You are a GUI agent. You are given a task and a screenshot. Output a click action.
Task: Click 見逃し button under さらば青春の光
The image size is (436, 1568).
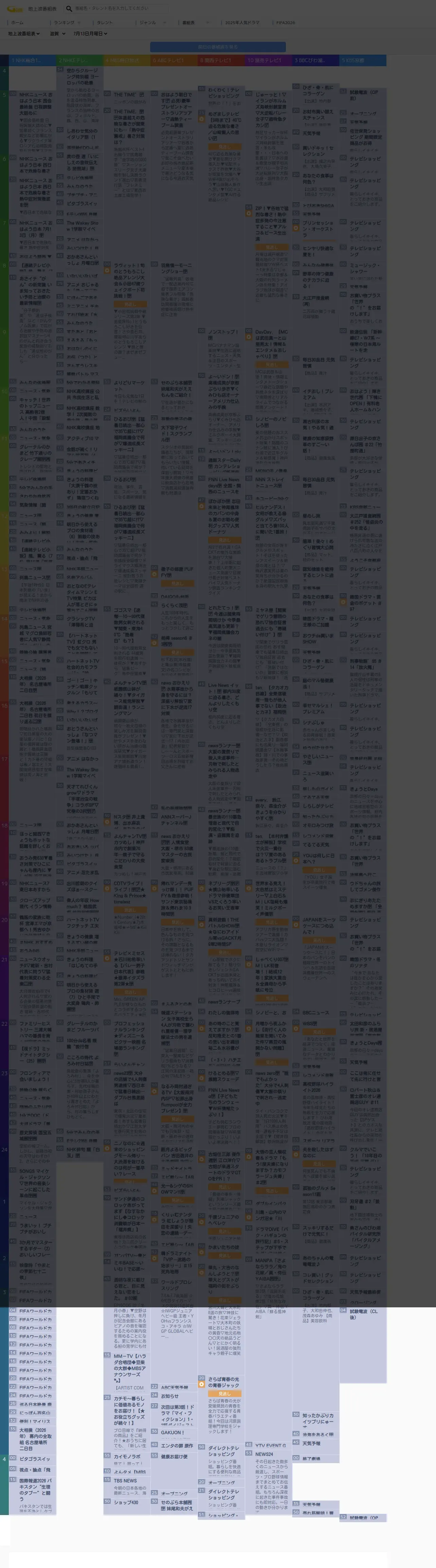pyautogui.click(x=225, y=1393)
